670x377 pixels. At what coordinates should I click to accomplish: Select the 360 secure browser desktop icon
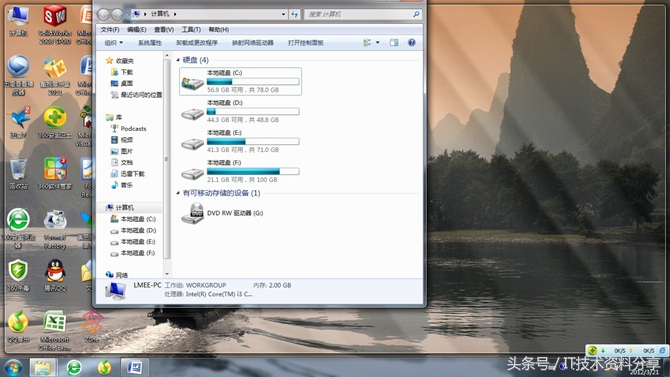pyautogui.click(x=18, y=229)
